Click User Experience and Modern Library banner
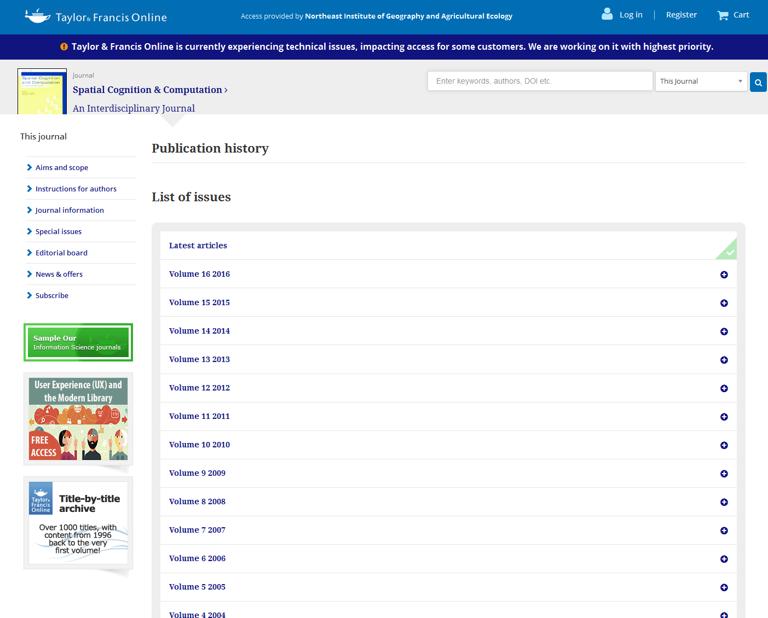The height and width of the screenshot is (618, 768). [x=78, y=419]
